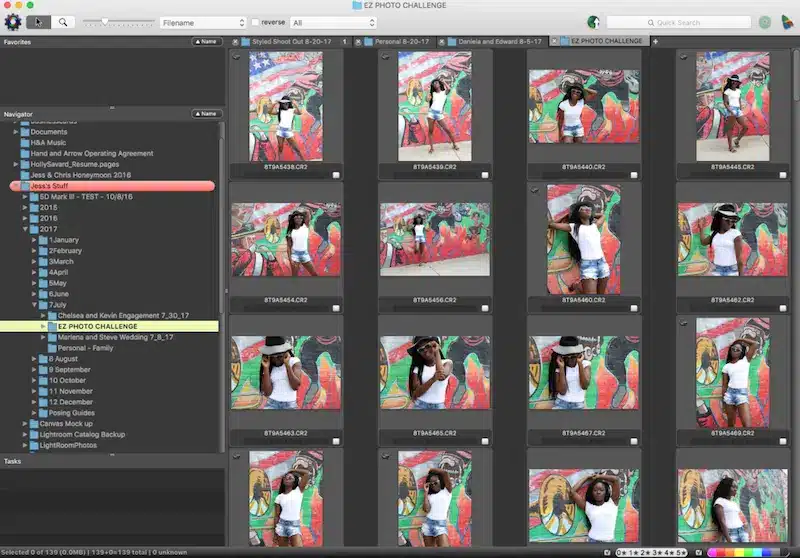Tick the selection checkbox for 8T9A5463.CR2
Image resolution: width=800 pixels, height=558 pixels.
click(x=336, y=441)
